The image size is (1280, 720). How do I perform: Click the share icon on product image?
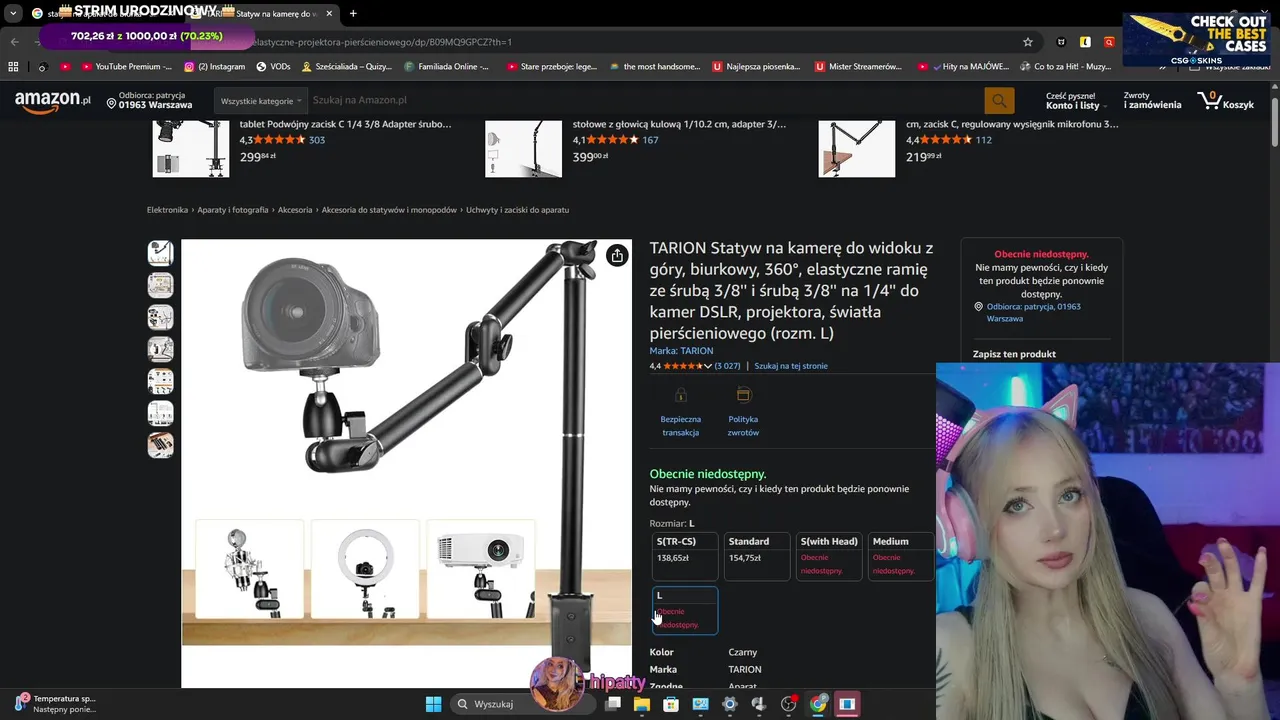point(617,256)
